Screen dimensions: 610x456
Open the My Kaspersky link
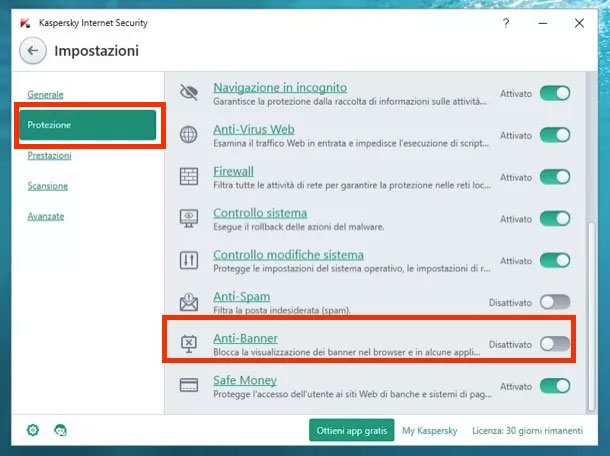[429, 430]
